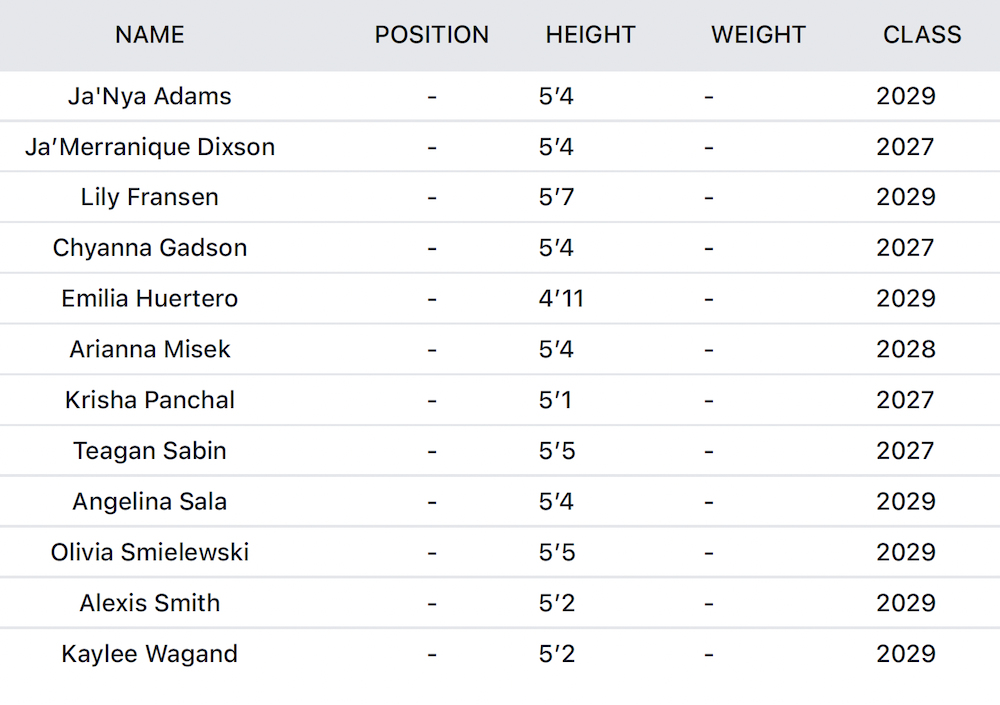Click Emilia Huertero's 4'11 height cell
This screenshot has width=1000, height=705.
point(561,299)
